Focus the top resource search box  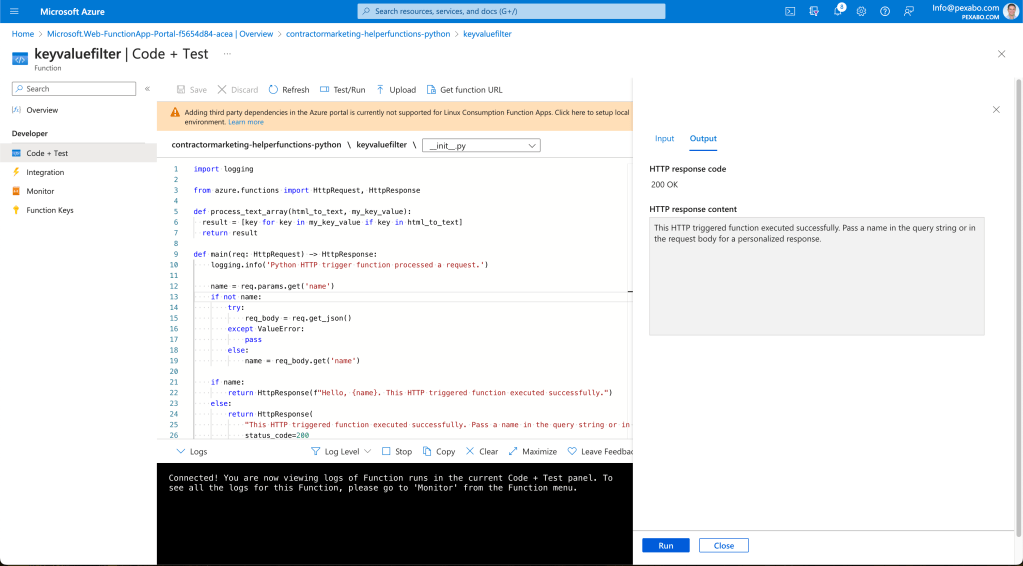click(x=512, y=11)
